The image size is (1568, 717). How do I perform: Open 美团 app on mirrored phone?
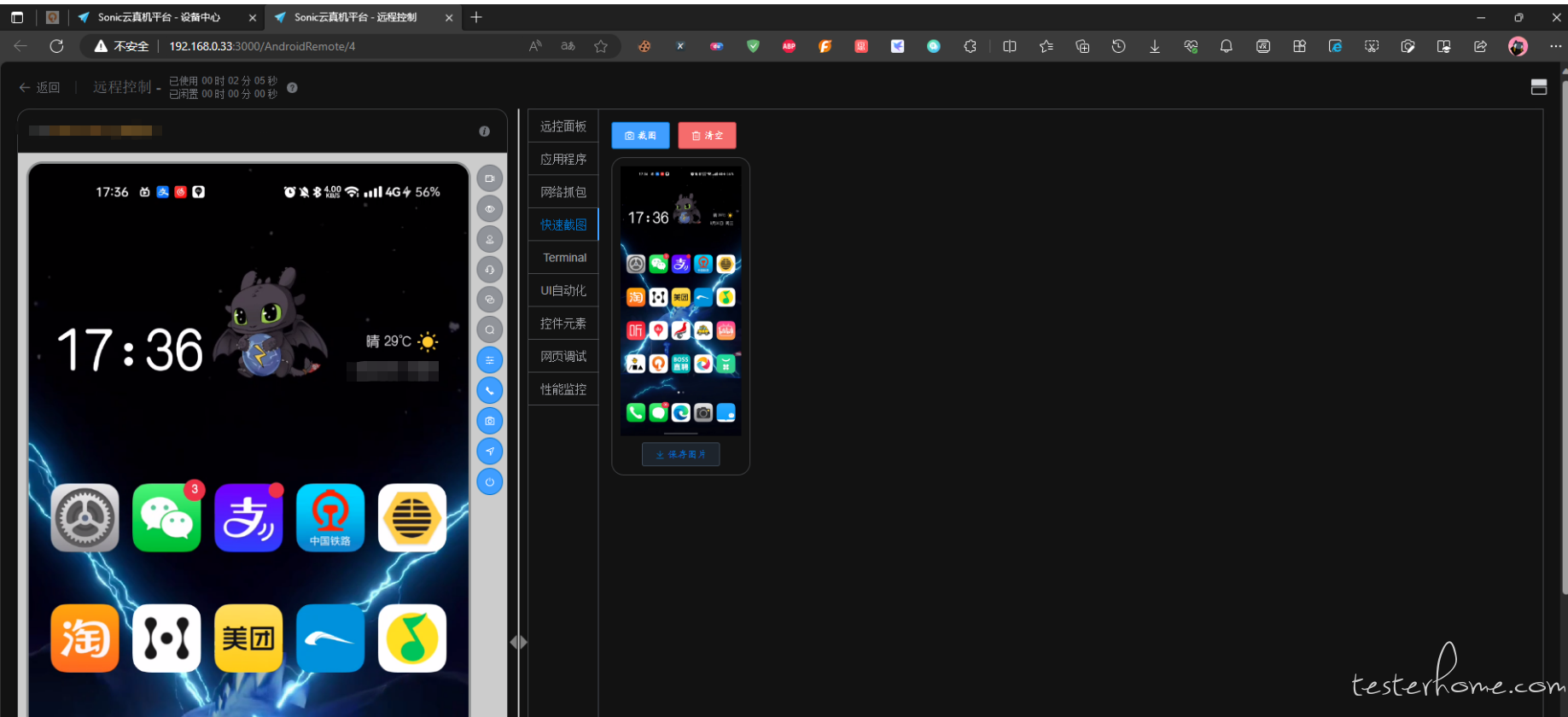248,638
